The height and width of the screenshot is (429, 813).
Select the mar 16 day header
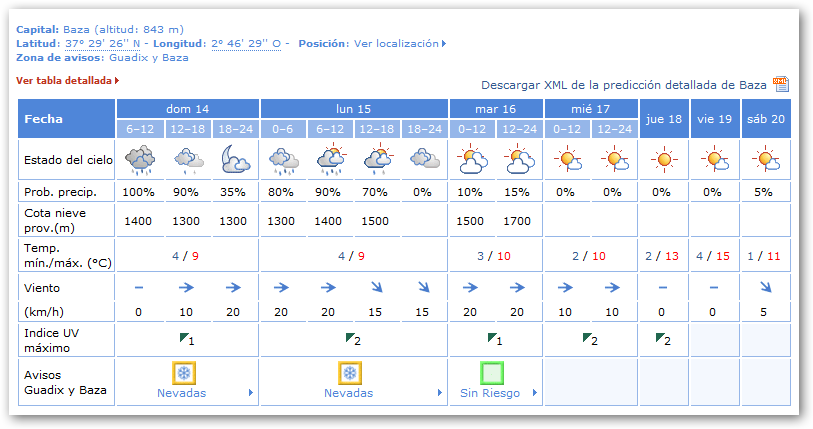click(495, 108)
